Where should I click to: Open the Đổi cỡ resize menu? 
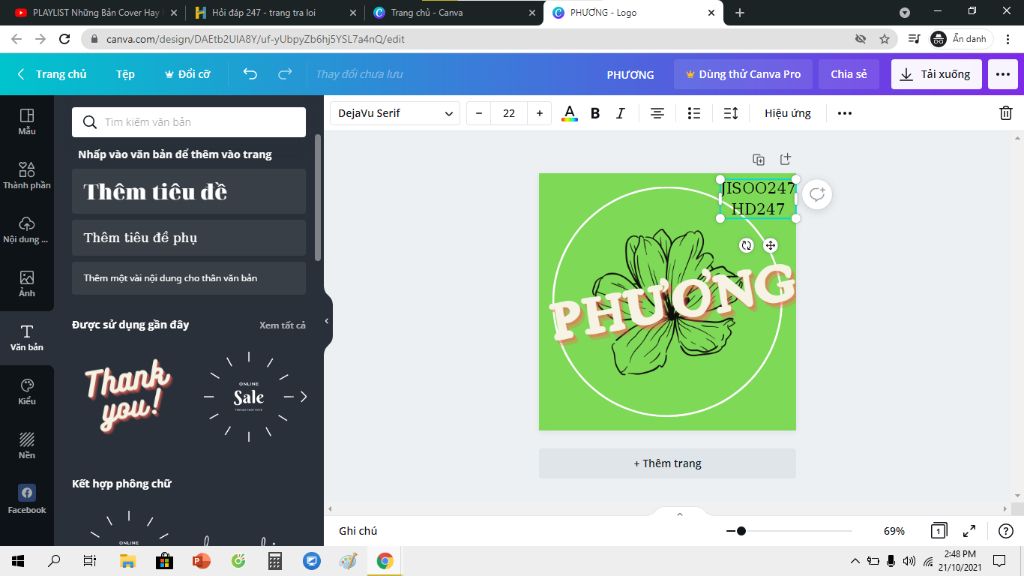click(187, 74)
